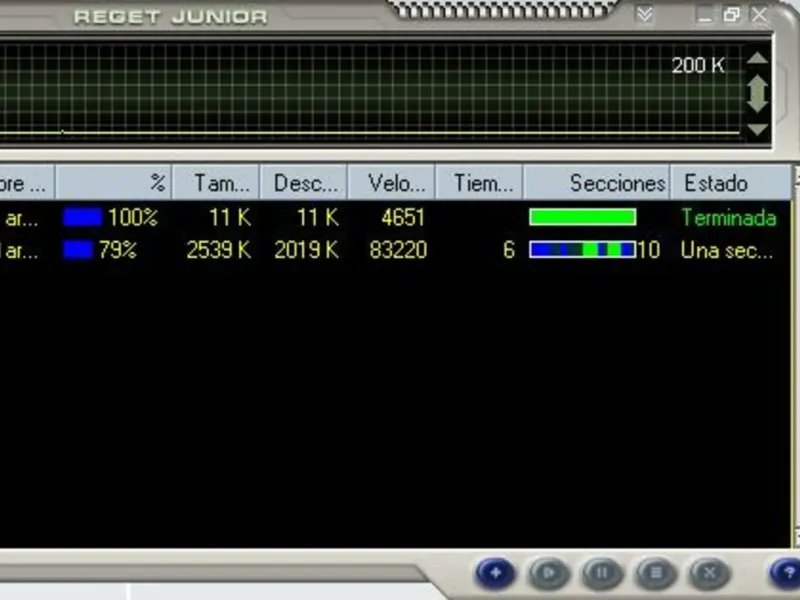The image size is (800, 600).
Task: Sort by the Secciones column header
Action: 596,182
